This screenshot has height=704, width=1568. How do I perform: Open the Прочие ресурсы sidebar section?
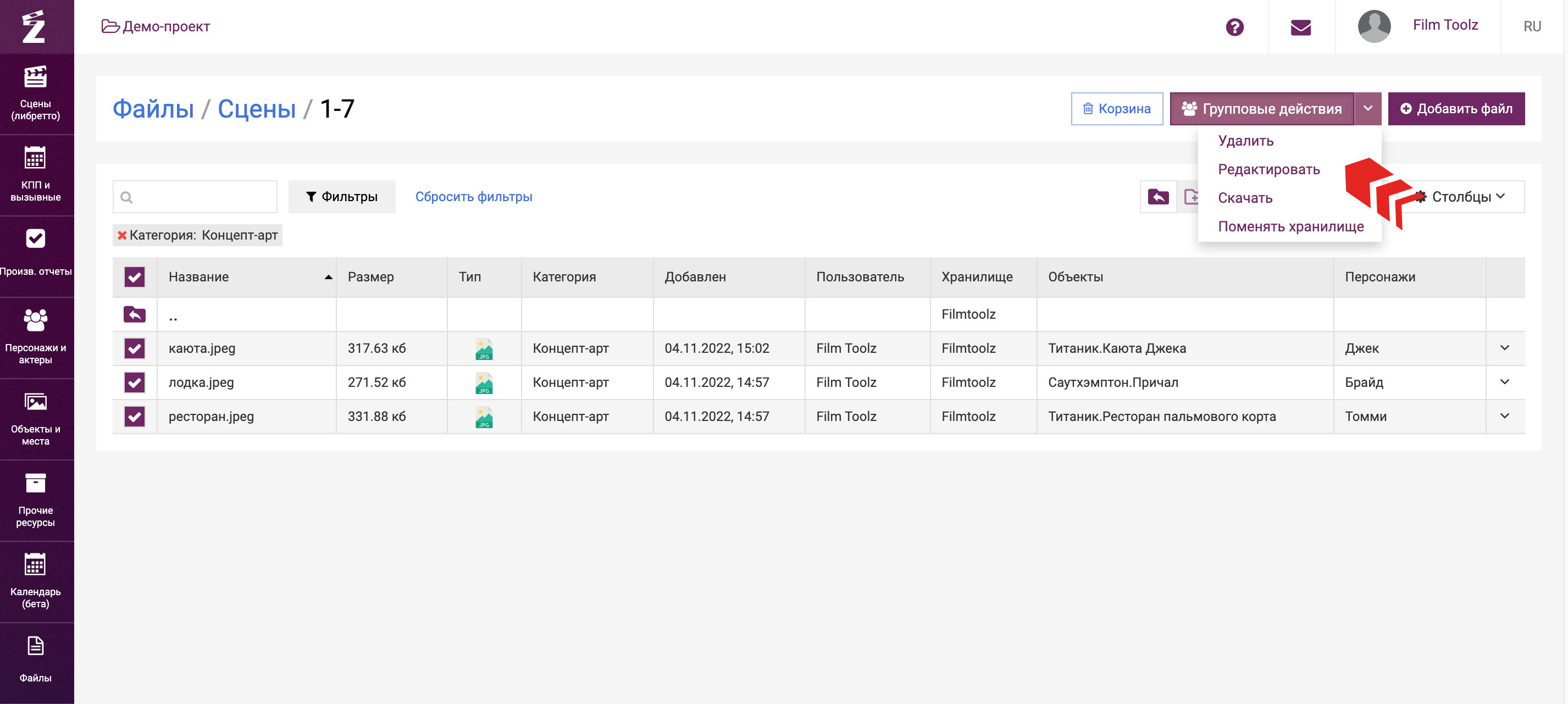coord(36,501)
